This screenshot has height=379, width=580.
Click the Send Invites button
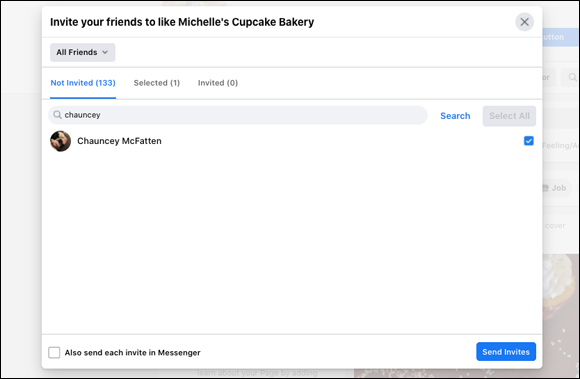click(506, 352)
